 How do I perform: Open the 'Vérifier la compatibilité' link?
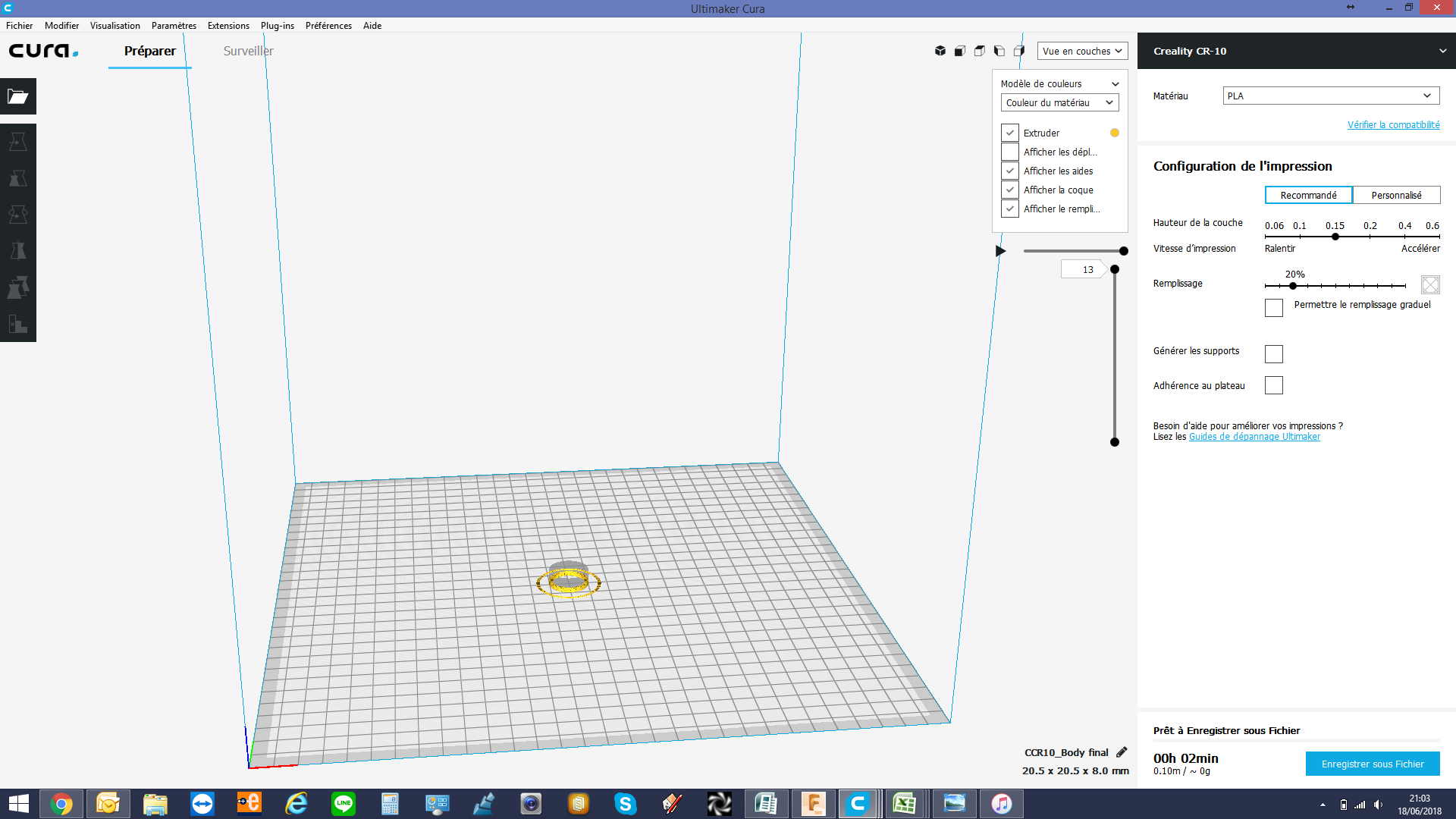pos(1393,124)
